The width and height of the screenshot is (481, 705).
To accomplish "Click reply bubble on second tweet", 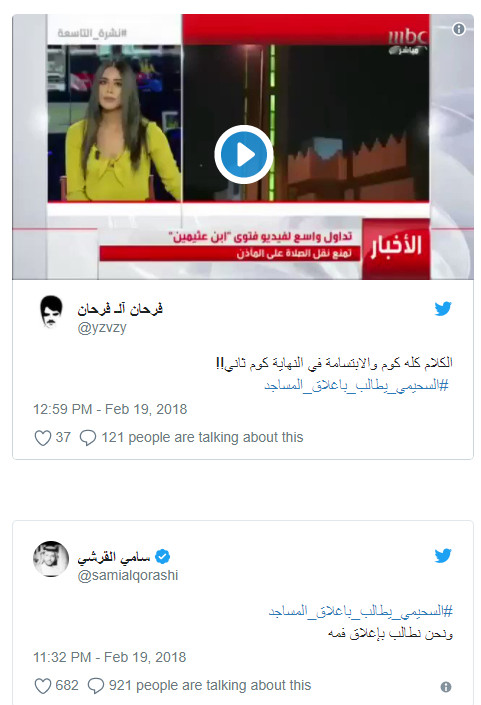I will pyautogui.click(x=95, y=686).
